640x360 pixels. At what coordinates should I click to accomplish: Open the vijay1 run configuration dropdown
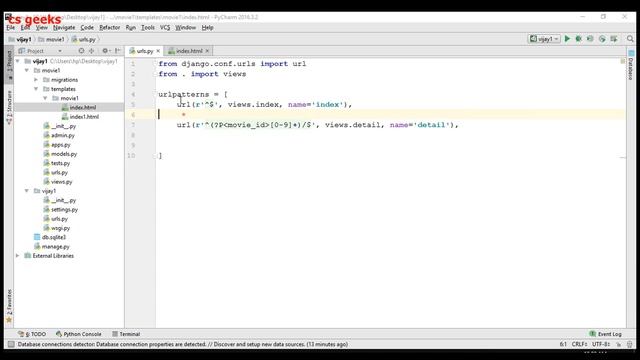click(544, 39)
